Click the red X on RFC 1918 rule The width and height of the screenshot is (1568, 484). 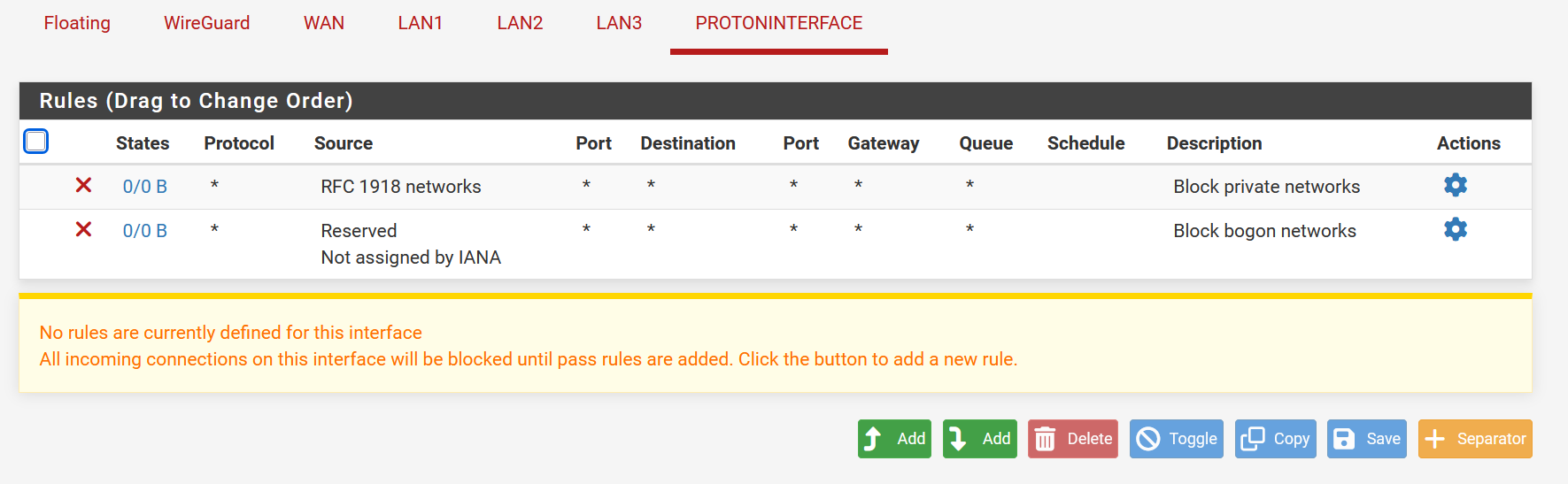(x=84, y=185)
